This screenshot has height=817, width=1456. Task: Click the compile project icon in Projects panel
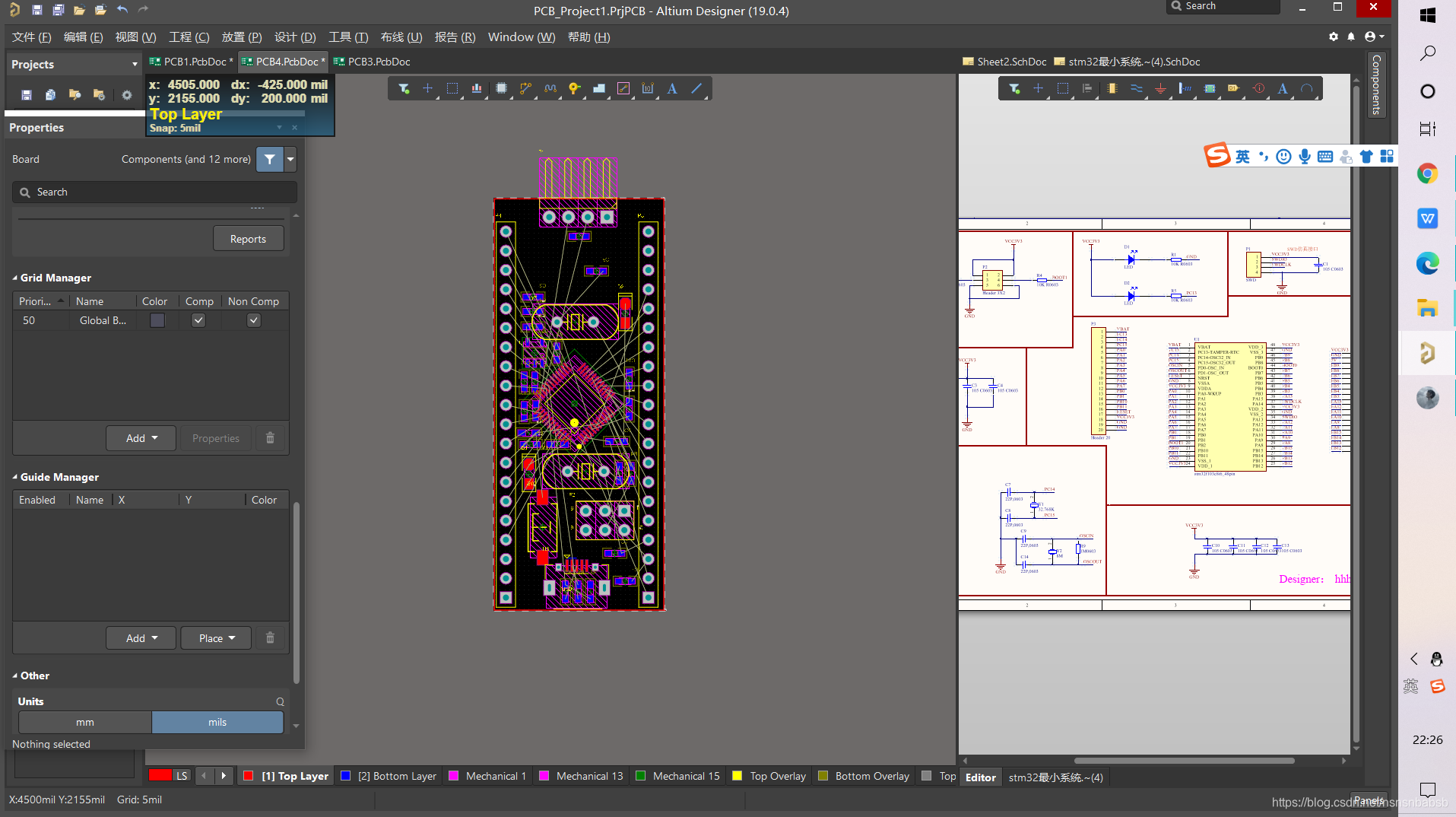[x=50, y=95]
